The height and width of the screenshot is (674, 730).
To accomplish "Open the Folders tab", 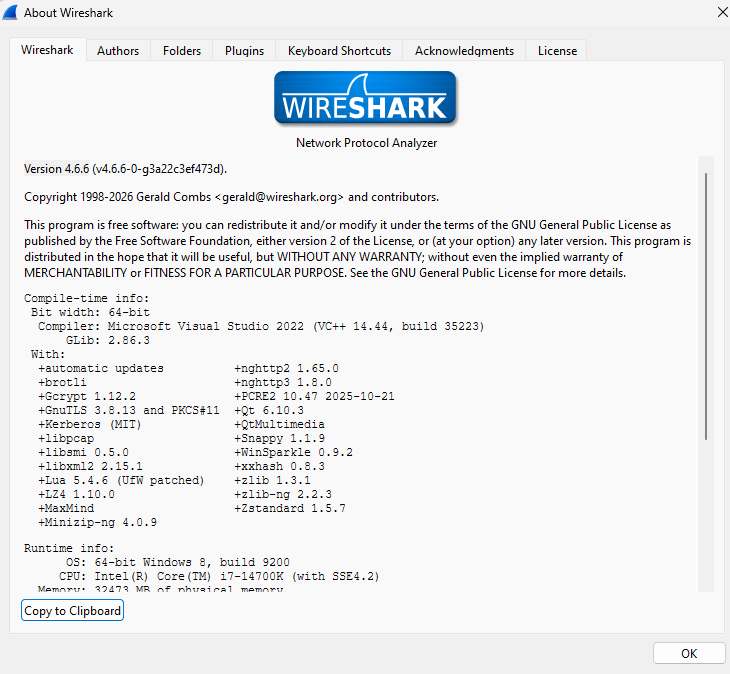I will (x=182, y=50).
